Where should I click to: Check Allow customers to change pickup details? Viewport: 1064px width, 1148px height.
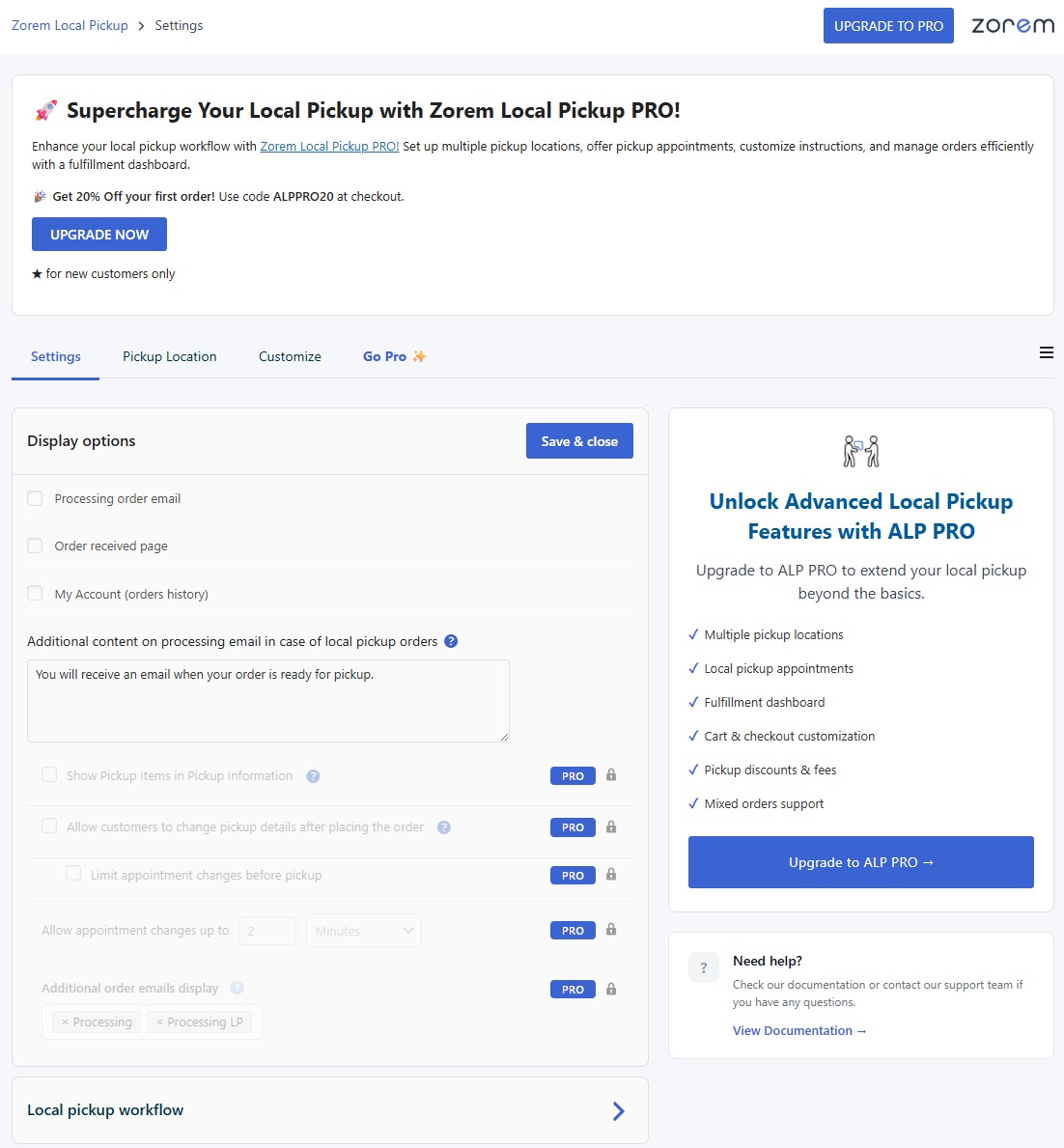click(49, 826)
